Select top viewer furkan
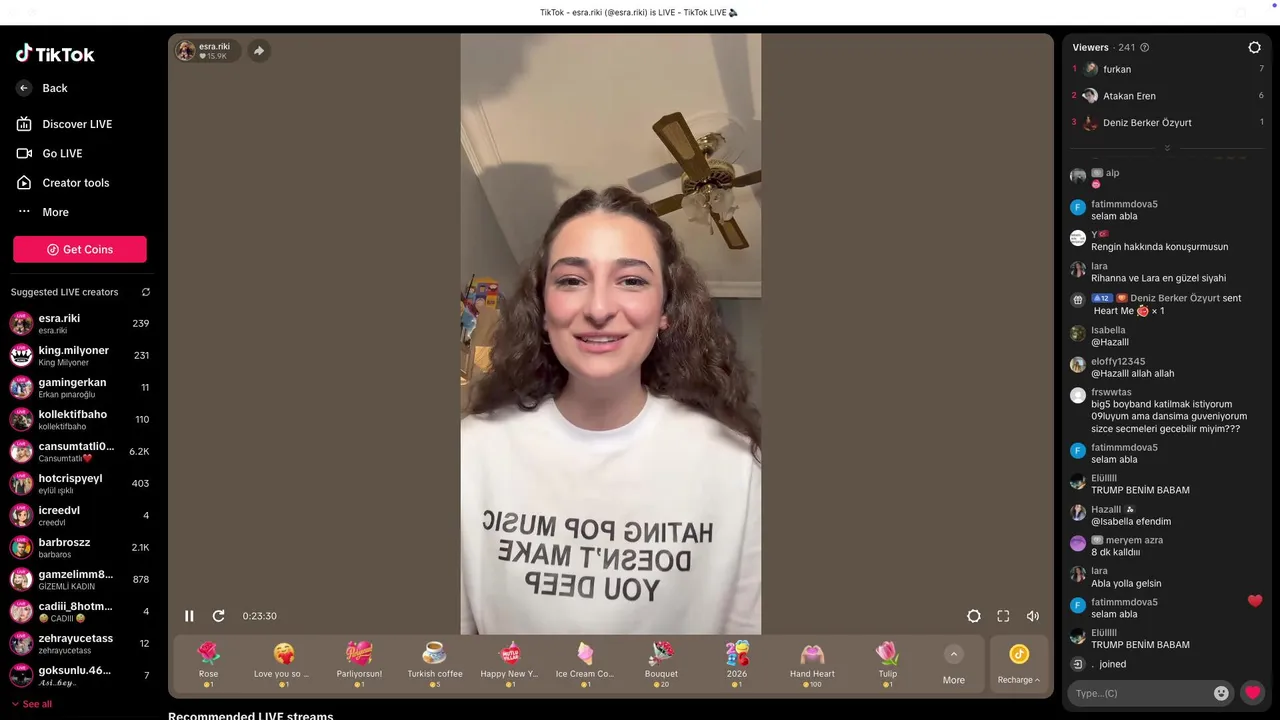This screenshot has height=720, width=1280. coord(1168,69)
